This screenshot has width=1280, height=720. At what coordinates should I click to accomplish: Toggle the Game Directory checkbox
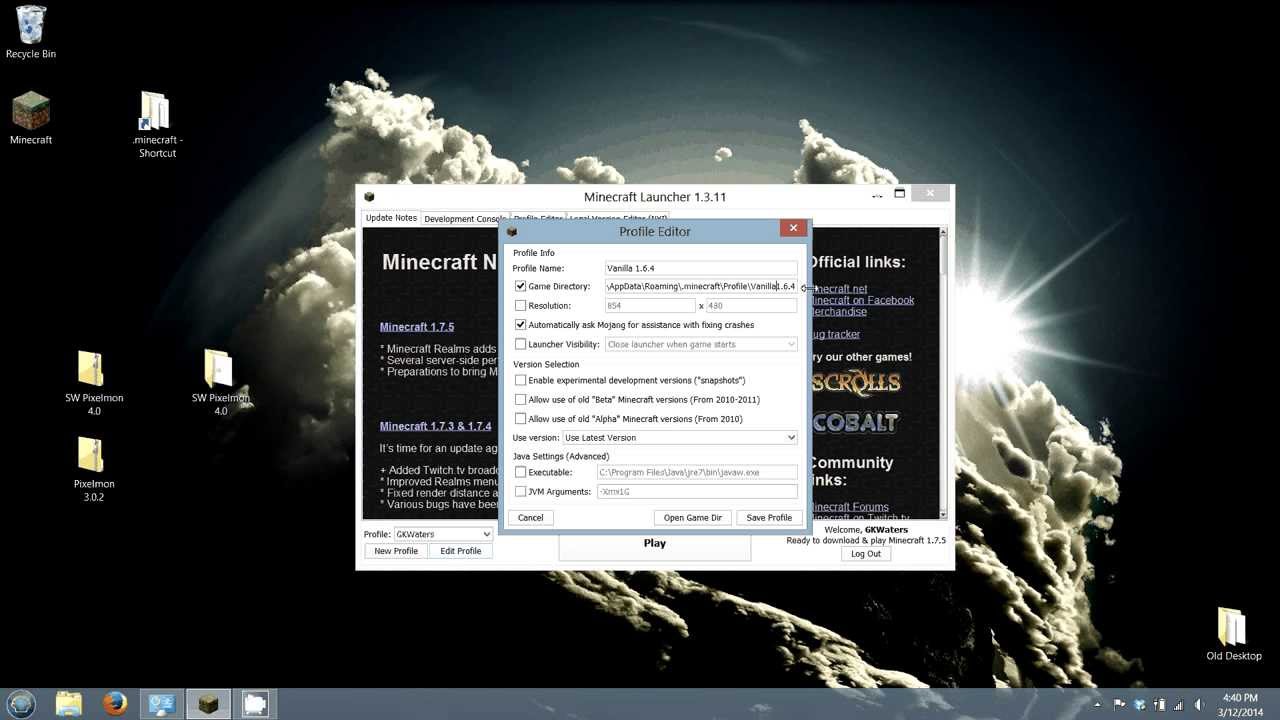[x=520, y=286]
